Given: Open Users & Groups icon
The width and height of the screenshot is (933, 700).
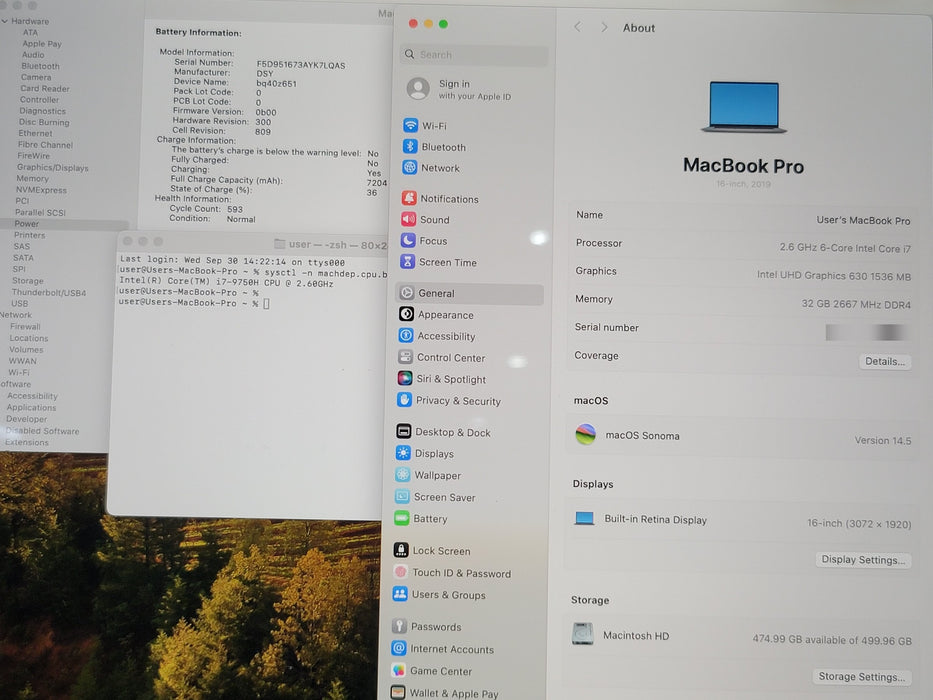Looking at the screenshot, I should 400,594.
